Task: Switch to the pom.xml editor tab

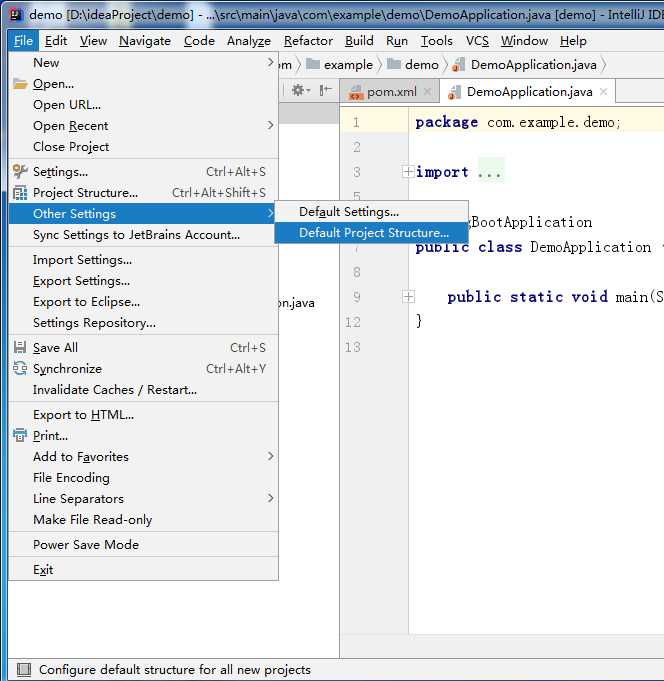Action: click(x=390, y=92)
